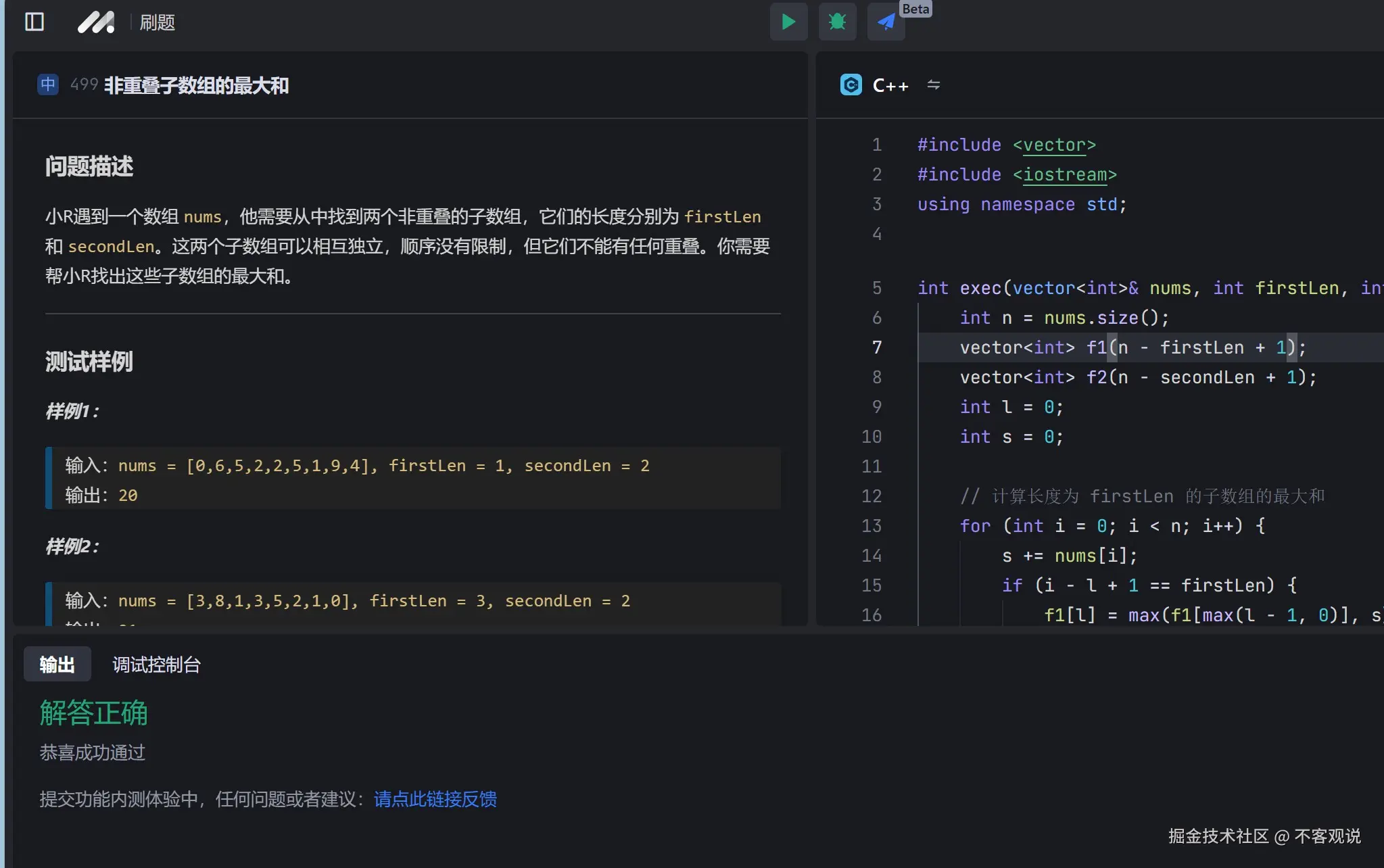Viewport: 1384px width, 868px height.
Task: Click the language switch arrows icon
Action: click(x=933, y=85)
